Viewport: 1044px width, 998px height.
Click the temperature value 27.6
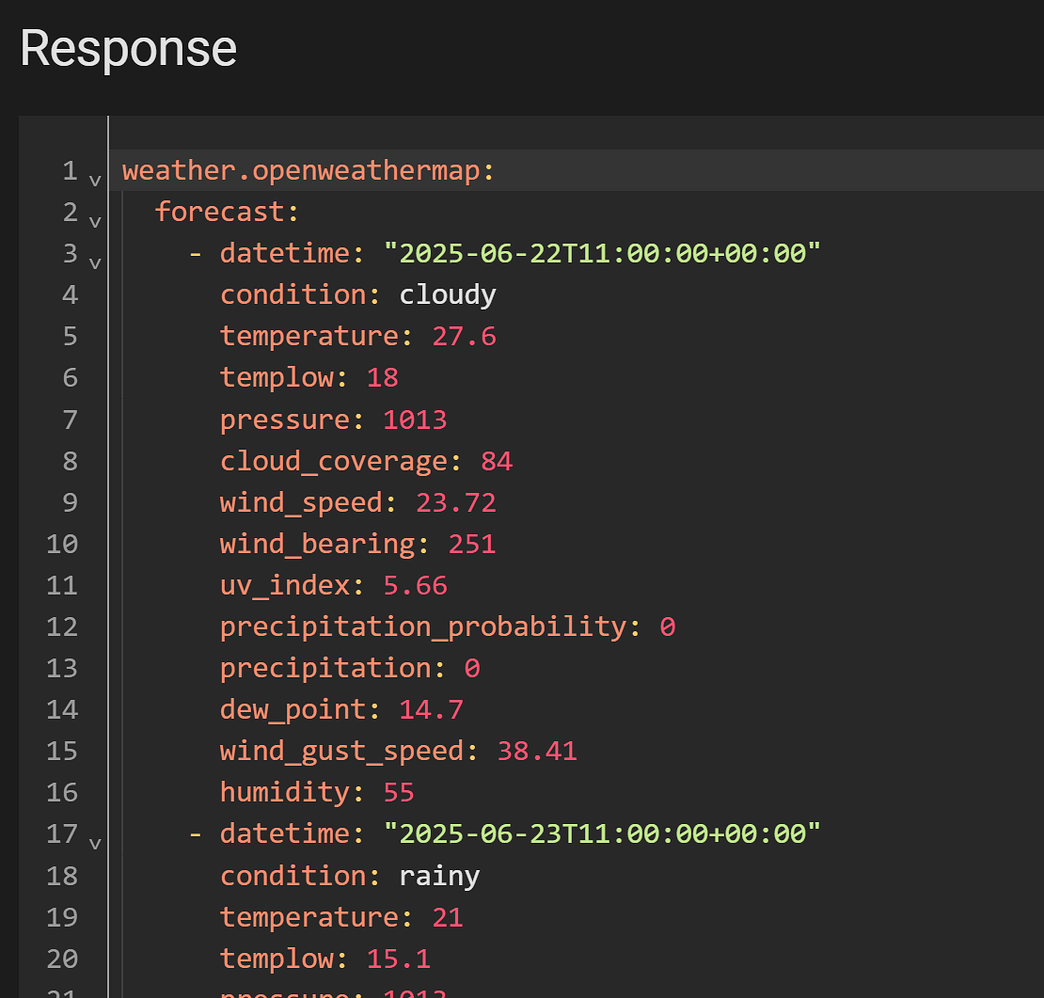464,336
